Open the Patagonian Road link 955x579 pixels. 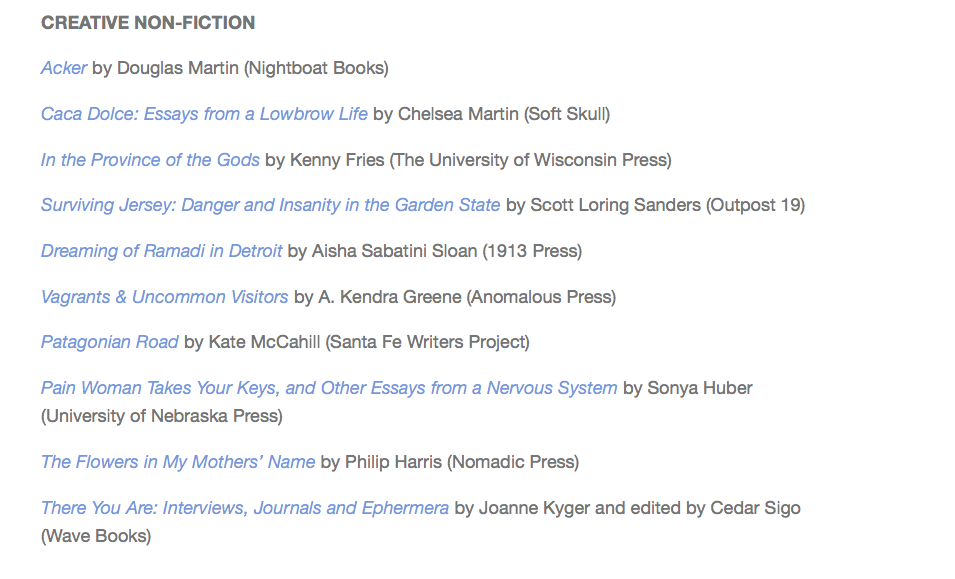110,342
